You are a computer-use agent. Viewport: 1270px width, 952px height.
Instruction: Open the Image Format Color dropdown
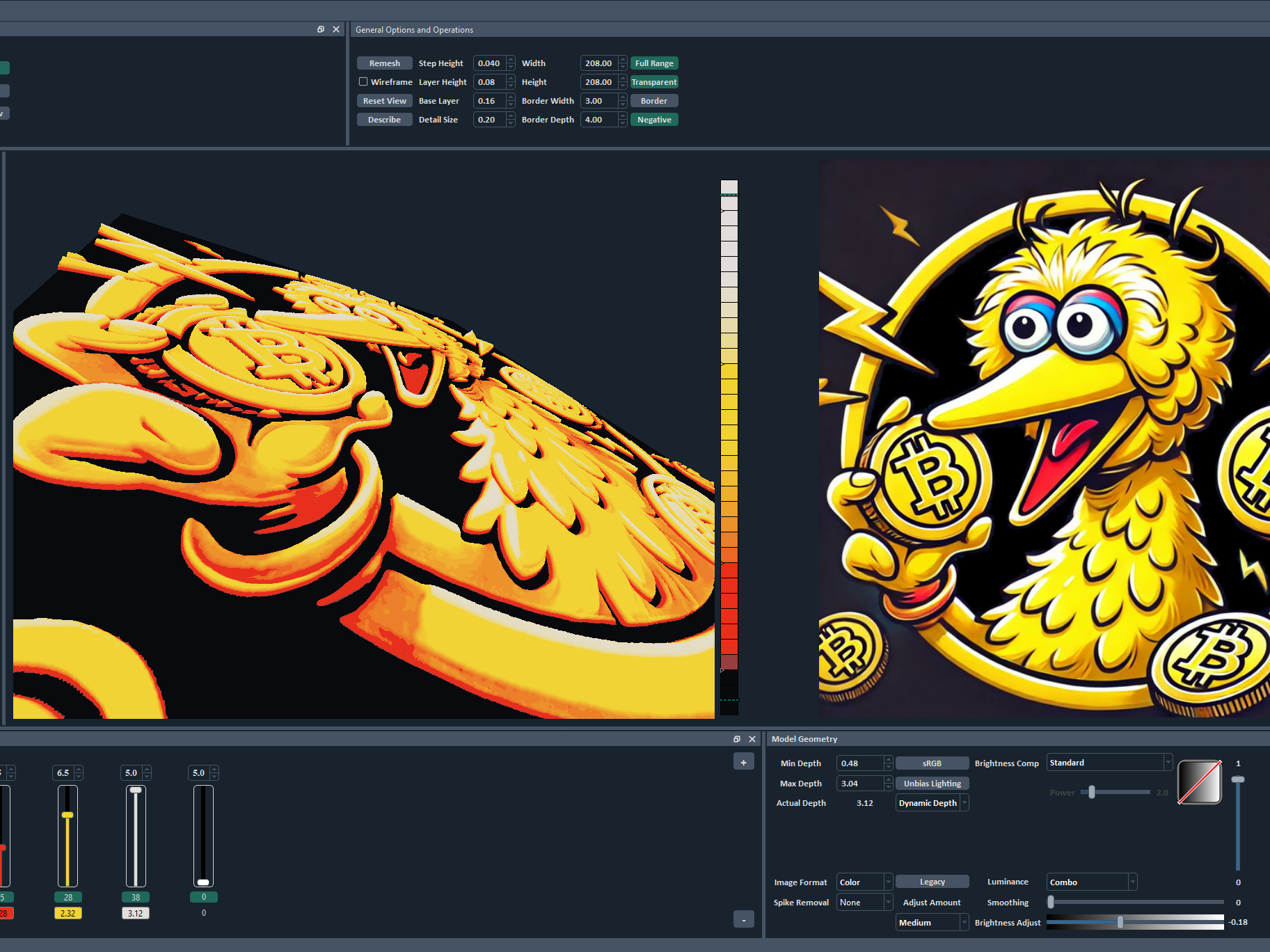tap(864, 882)
